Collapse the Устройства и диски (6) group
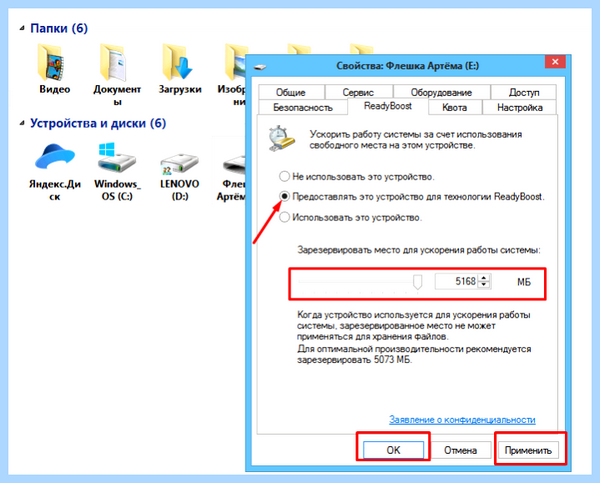Image resolution: width=600 pixels, height=483 pixels. (x=23, y=123)
